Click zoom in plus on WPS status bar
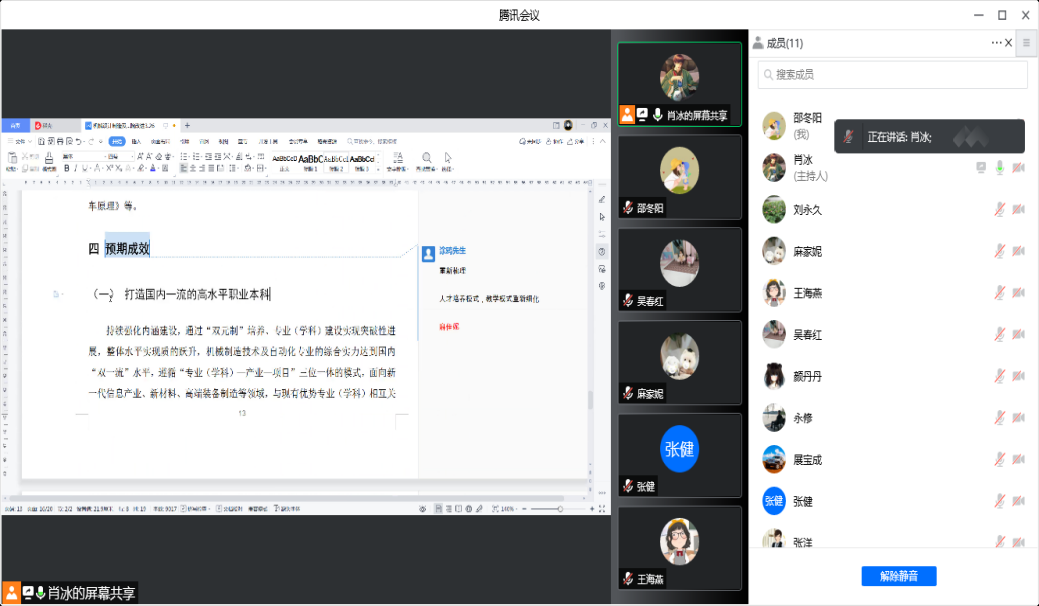The image size is (1039, 606). click(x=592, y=509)
